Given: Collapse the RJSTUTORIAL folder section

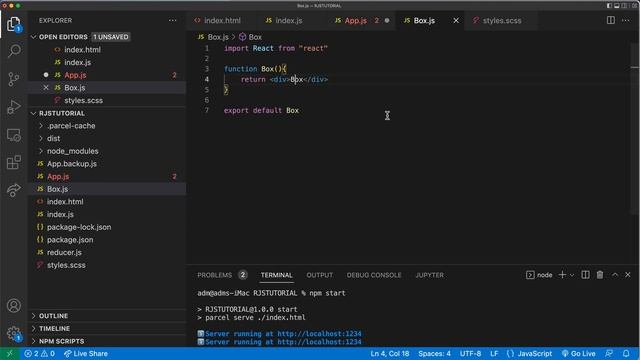Looking at the screenshot, I should (107, 113).
